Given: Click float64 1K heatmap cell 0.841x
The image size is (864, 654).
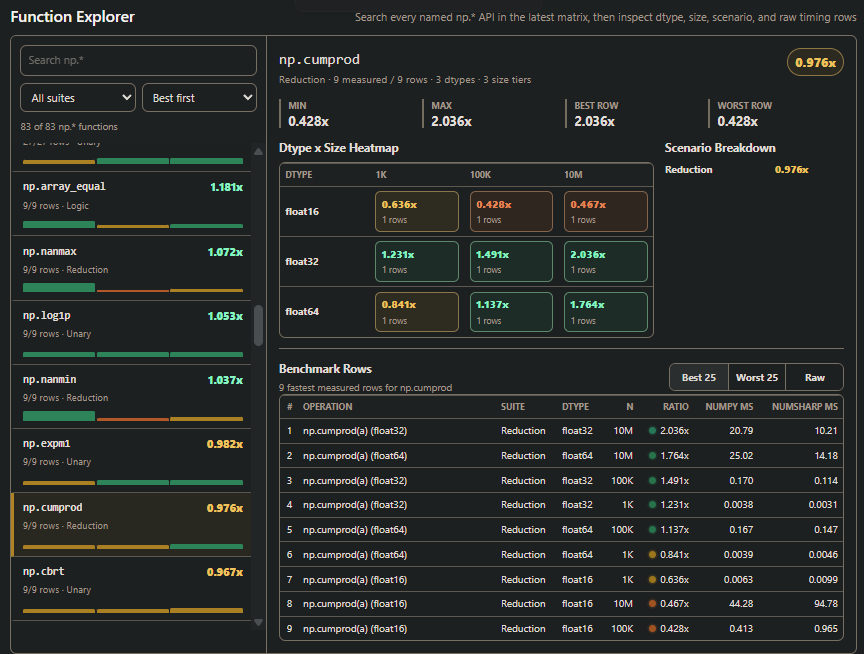Looking at the screenshot, I should click(417, 312).
